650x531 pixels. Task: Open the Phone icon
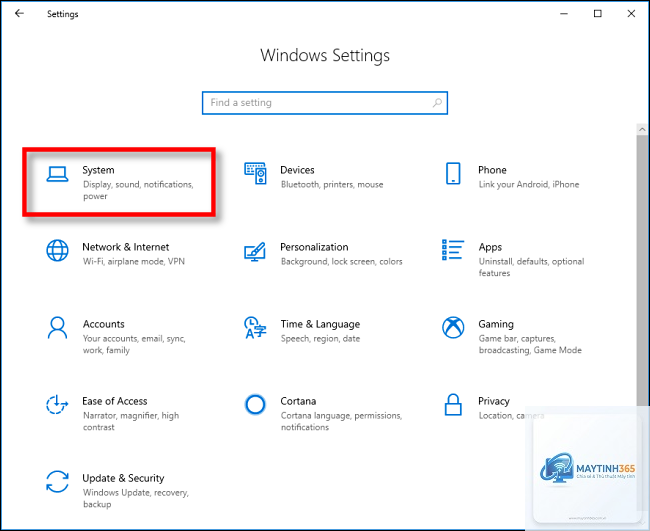453,173
